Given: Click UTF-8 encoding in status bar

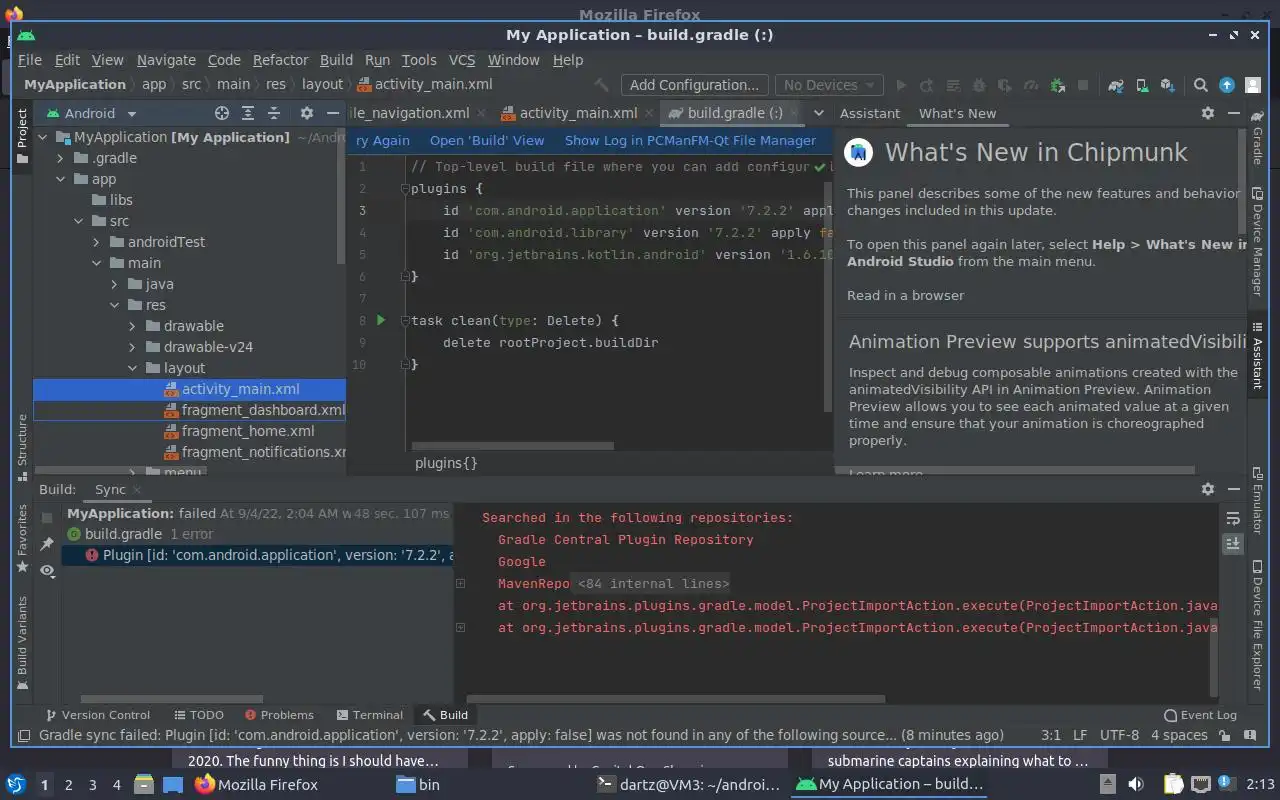Looking at the screenshot, I should pos(1119,735).
